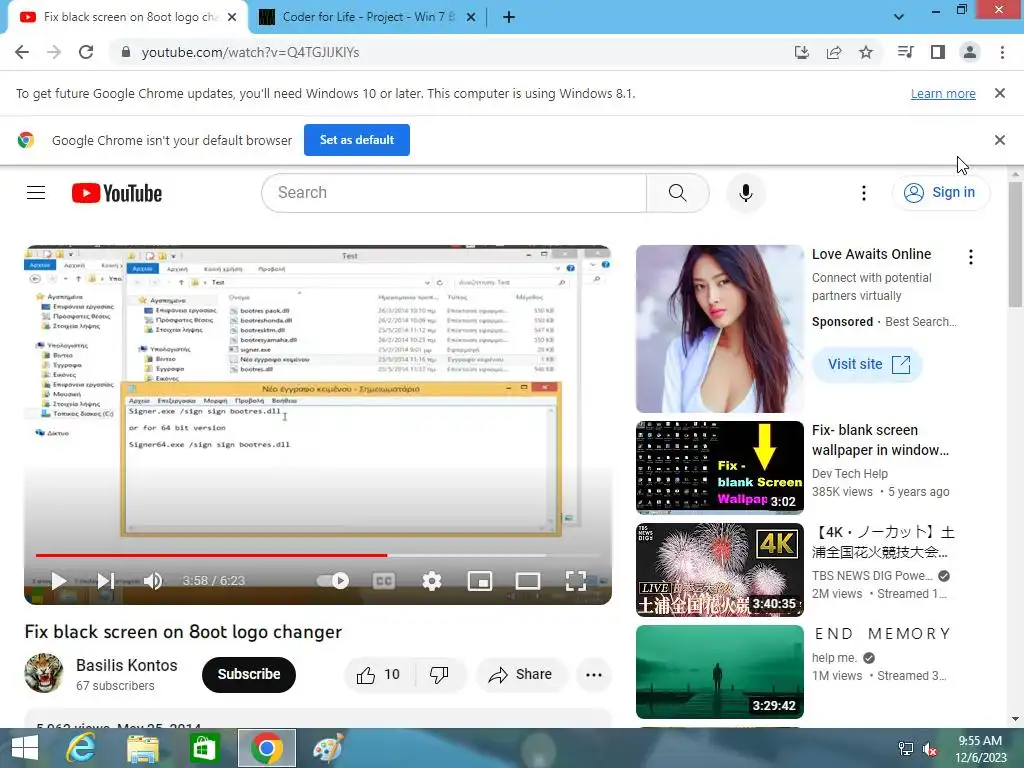Open Basilis Kontos channel avatar
This screenshot has height=768, width=1024.
pos(44,673)
